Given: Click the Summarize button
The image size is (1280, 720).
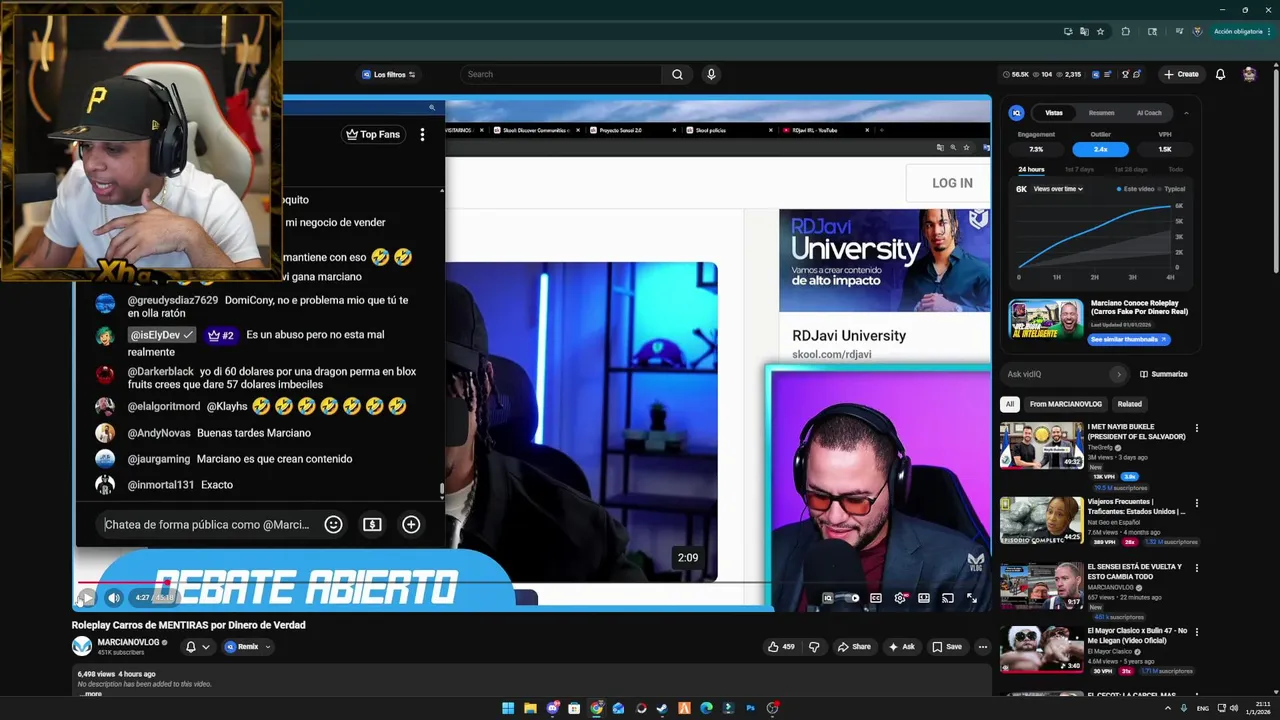Looking at the screenshot, I should 1163,374.
